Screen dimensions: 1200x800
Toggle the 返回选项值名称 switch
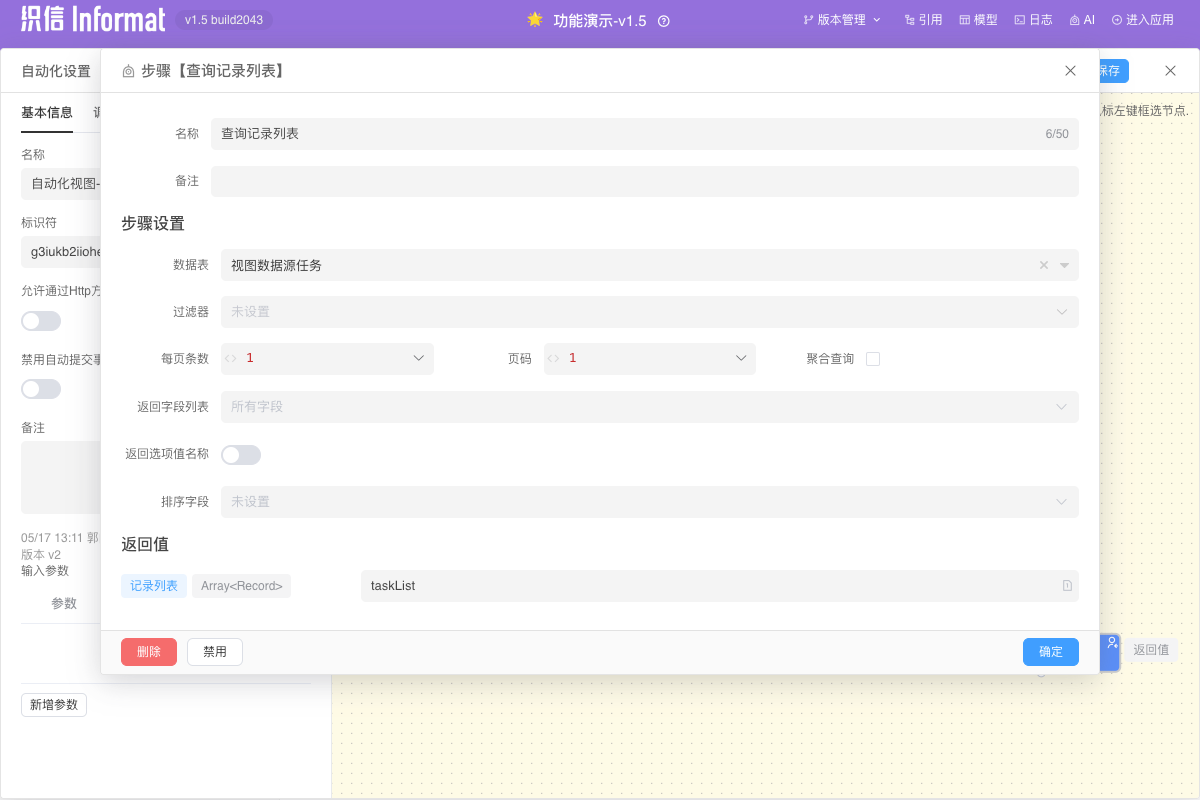point(241,455)
